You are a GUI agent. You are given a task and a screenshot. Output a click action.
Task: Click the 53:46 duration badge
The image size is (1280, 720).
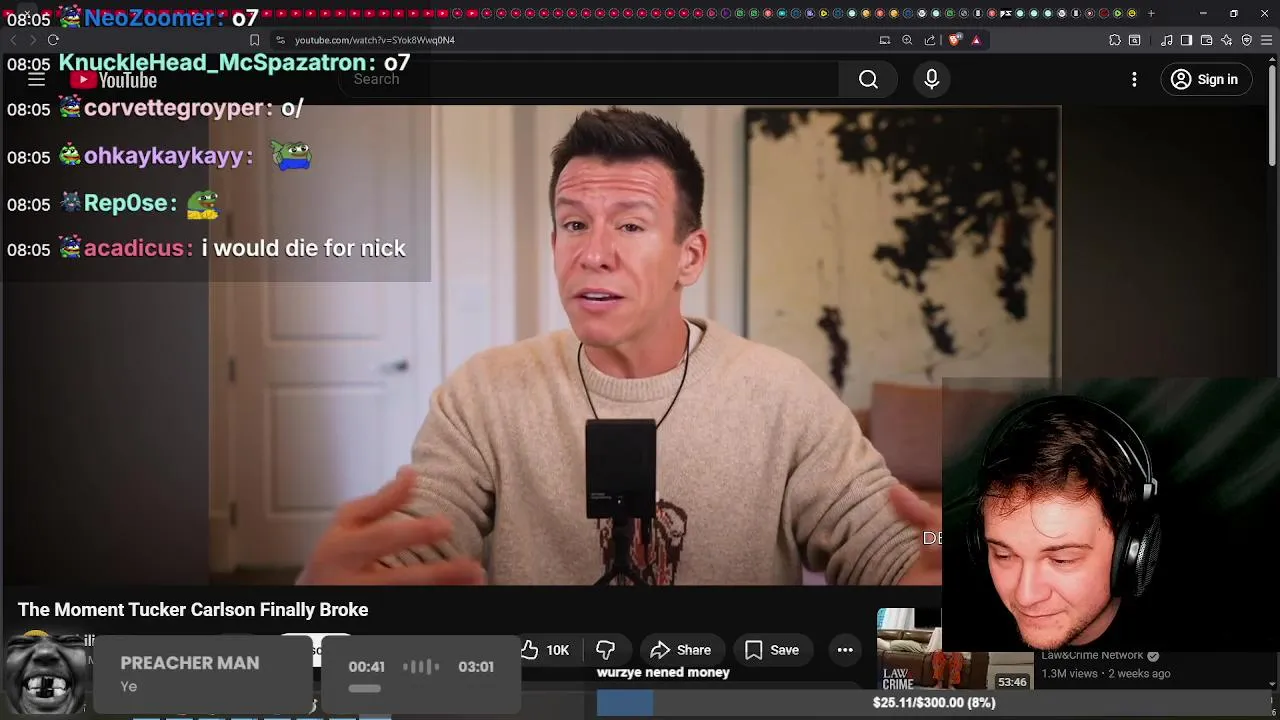[1012, 682]
